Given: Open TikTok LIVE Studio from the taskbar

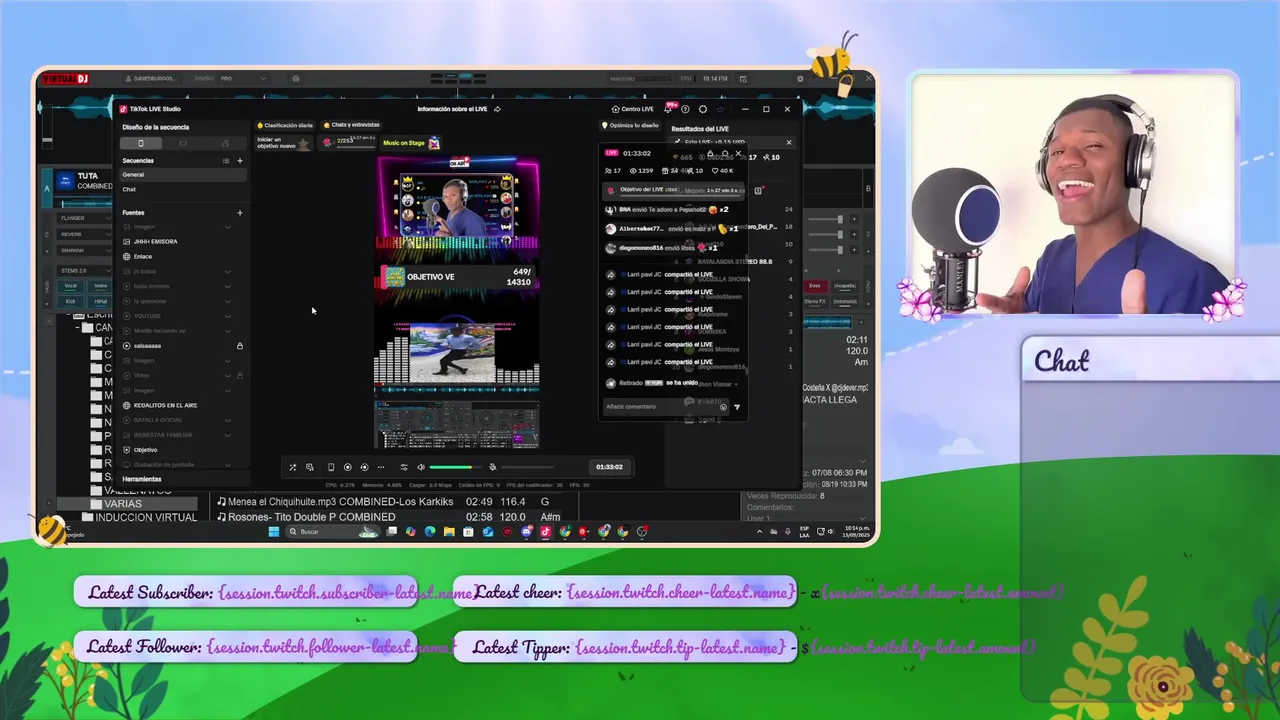Looking at the screenshot, I should click(x=545, y=532).
